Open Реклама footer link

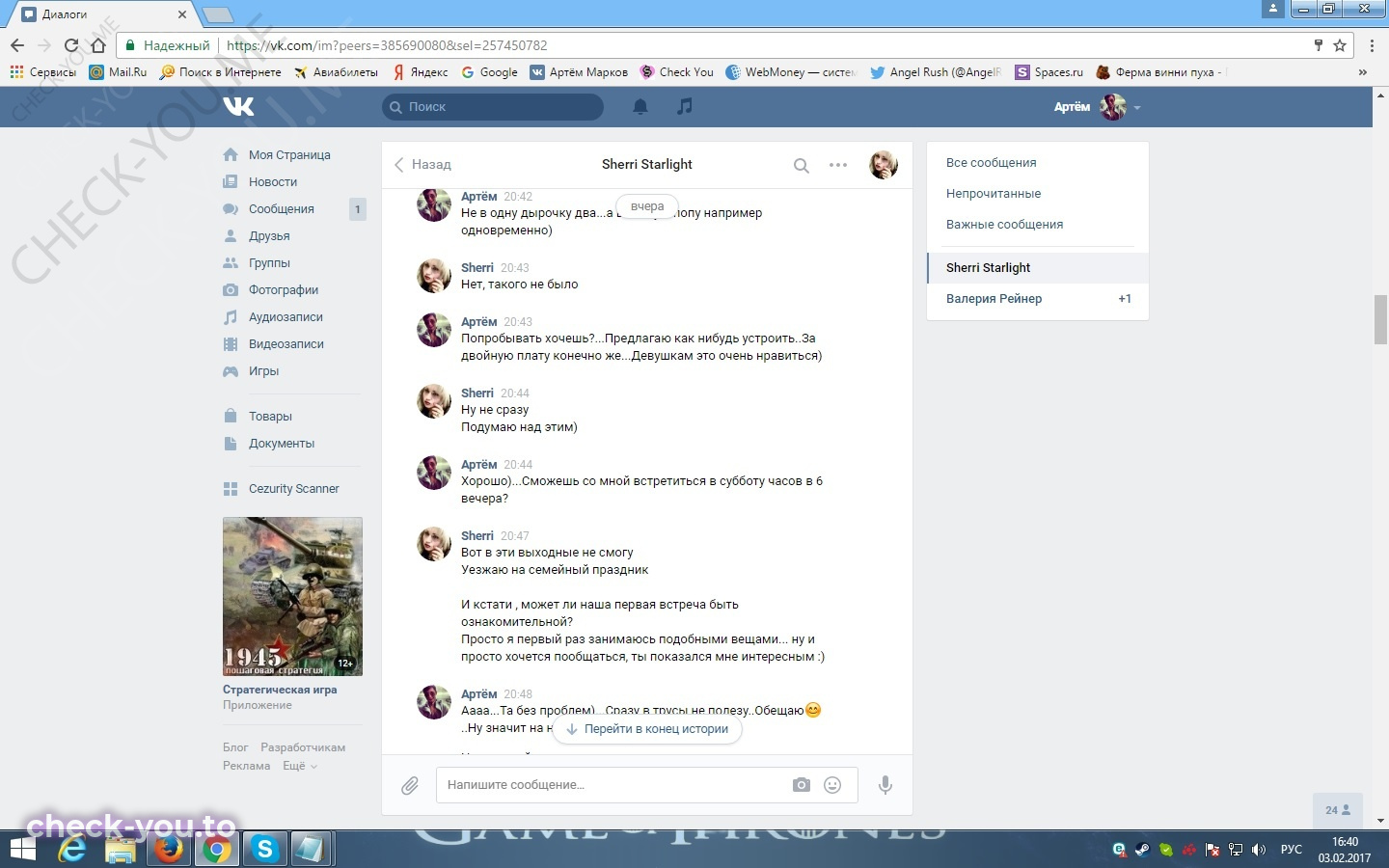pyautogui.click(x=246, y=766)
